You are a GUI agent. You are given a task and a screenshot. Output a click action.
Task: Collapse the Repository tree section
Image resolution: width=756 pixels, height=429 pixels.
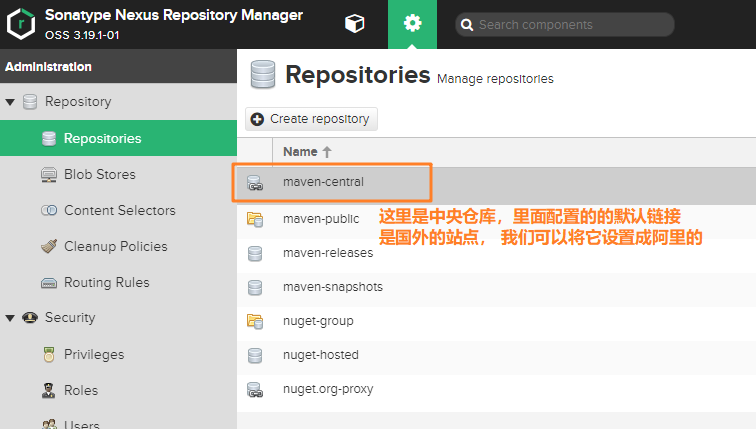(x=10, y=102)
